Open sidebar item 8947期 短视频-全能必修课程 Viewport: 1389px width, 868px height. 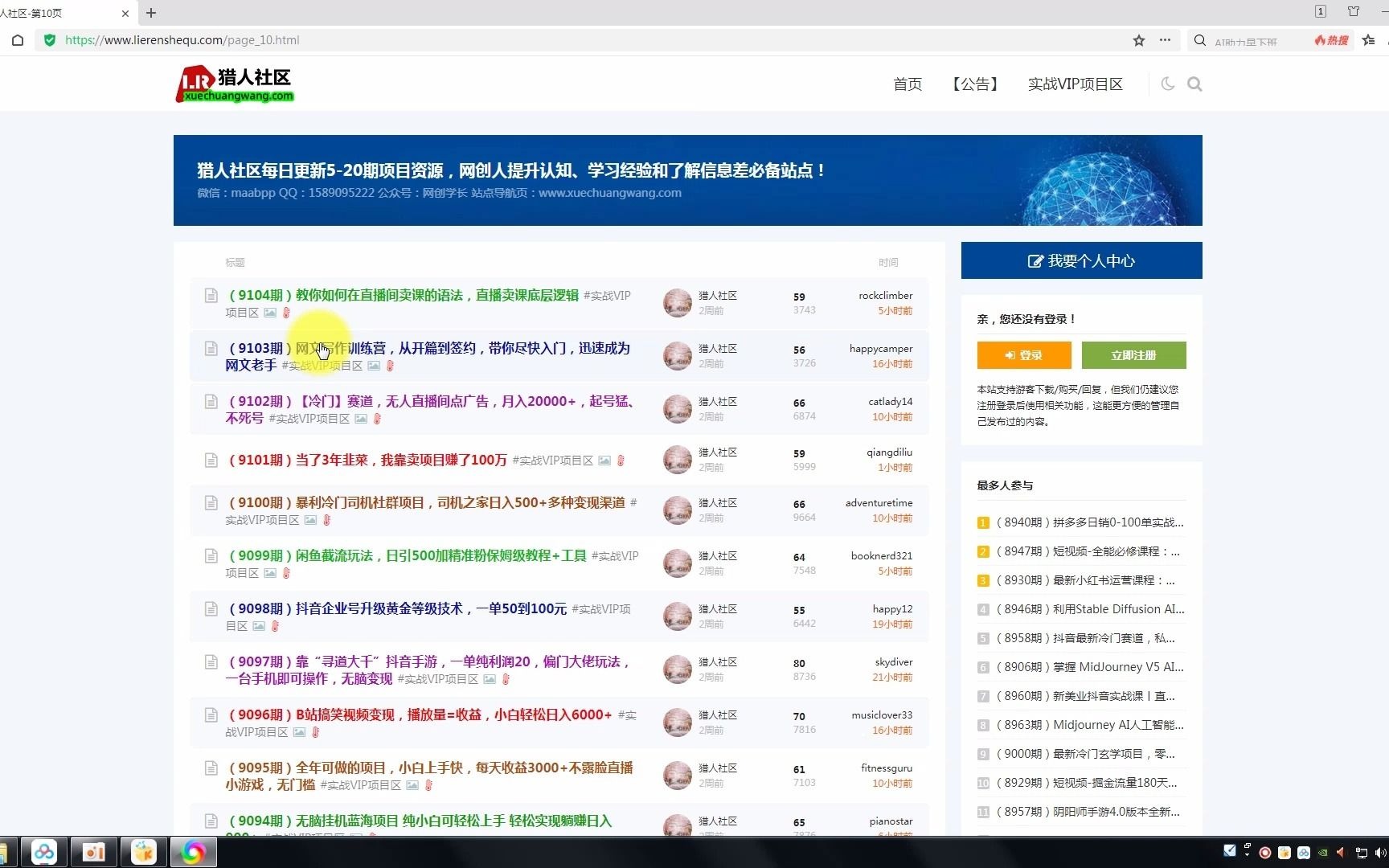pos(1088,551)
